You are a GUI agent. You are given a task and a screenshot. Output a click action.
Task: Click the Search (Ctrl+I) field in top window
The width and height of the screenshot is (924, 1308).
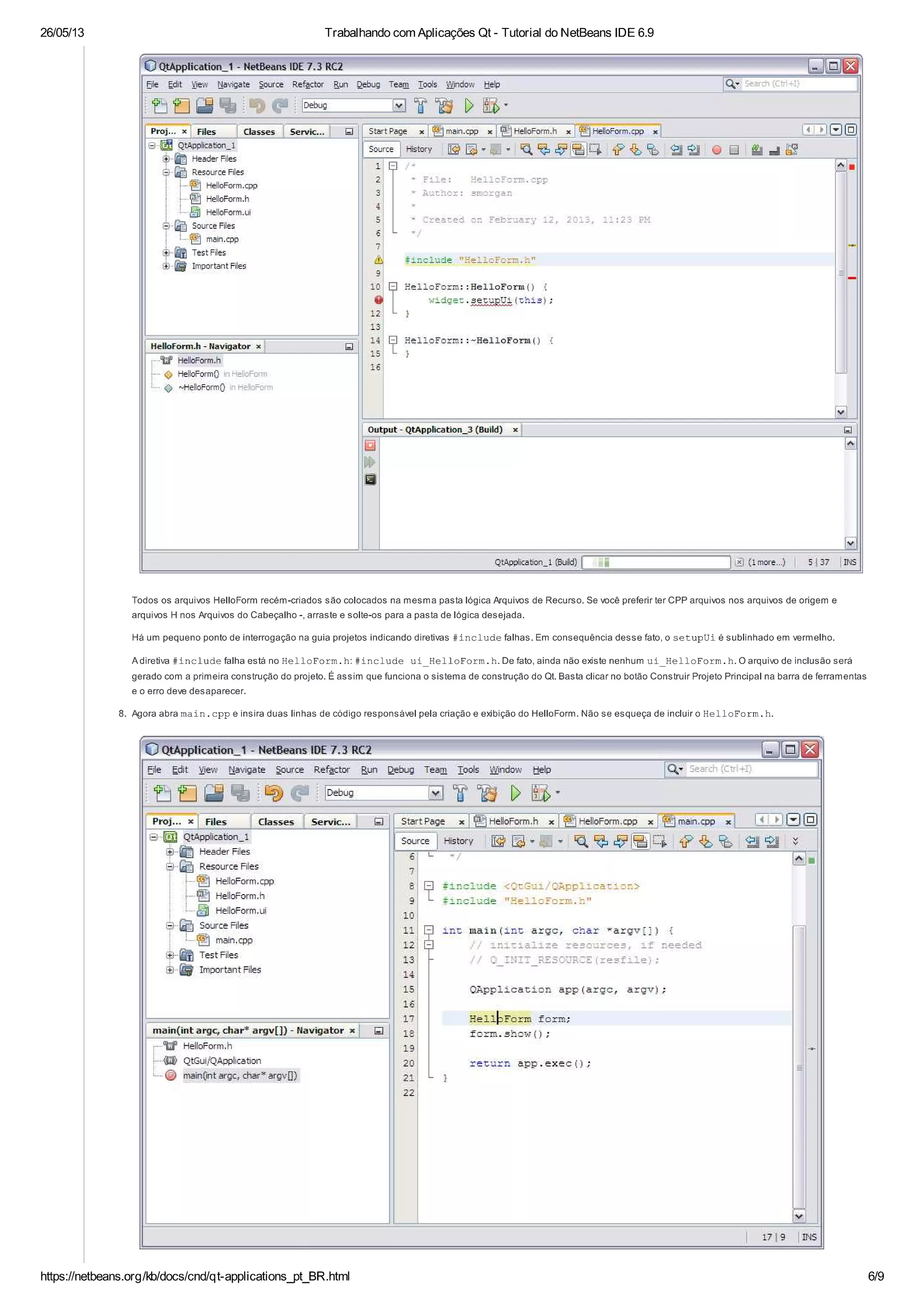pos(798,84)
